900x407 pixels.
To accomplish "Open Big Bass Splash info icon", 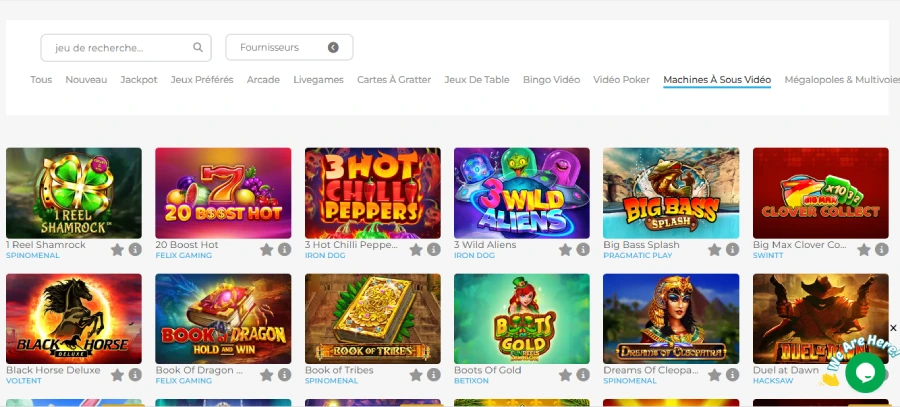I will [x=732, y=250].
